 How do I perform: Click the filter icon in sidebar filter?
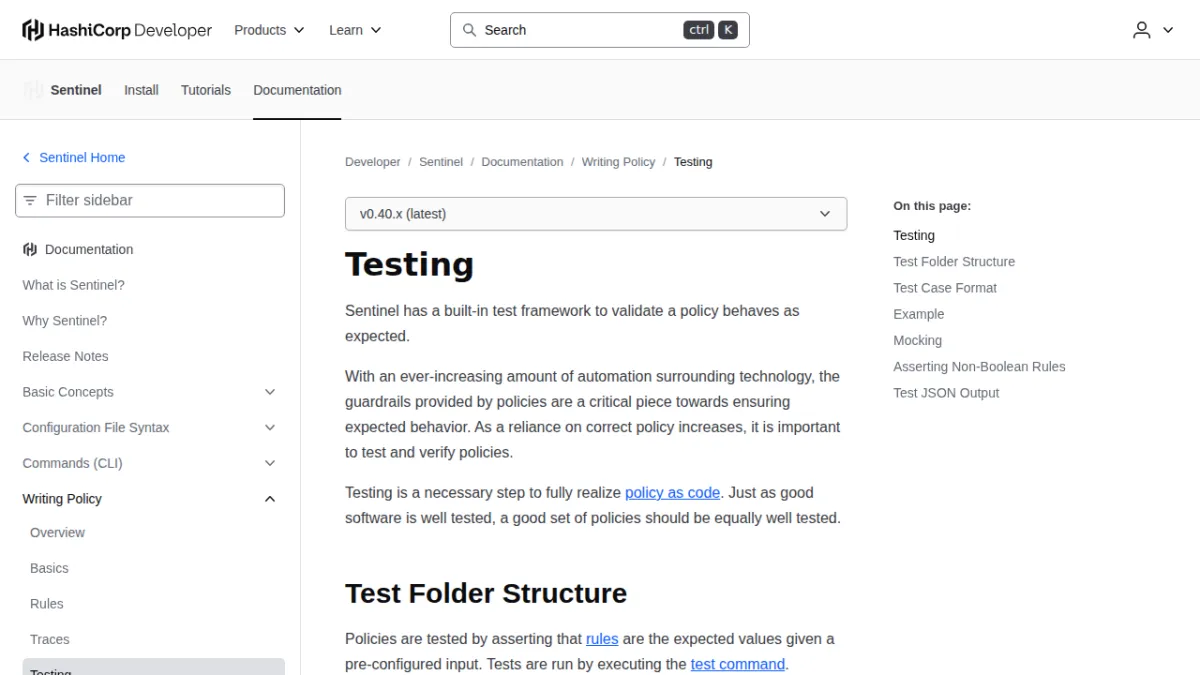click(30, 200)
